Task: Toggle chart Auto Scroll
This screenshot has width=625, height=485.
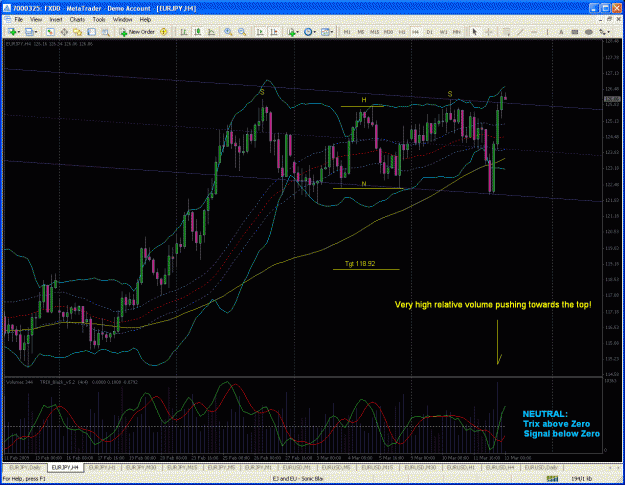Action: coord(260,32)
